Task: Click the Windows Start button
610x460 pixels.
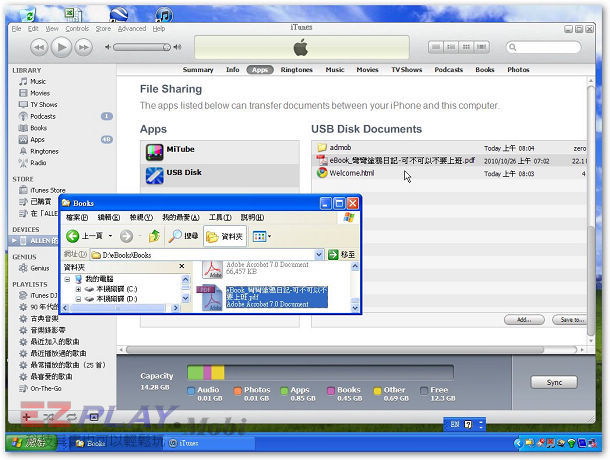Action: pos(30,442)
